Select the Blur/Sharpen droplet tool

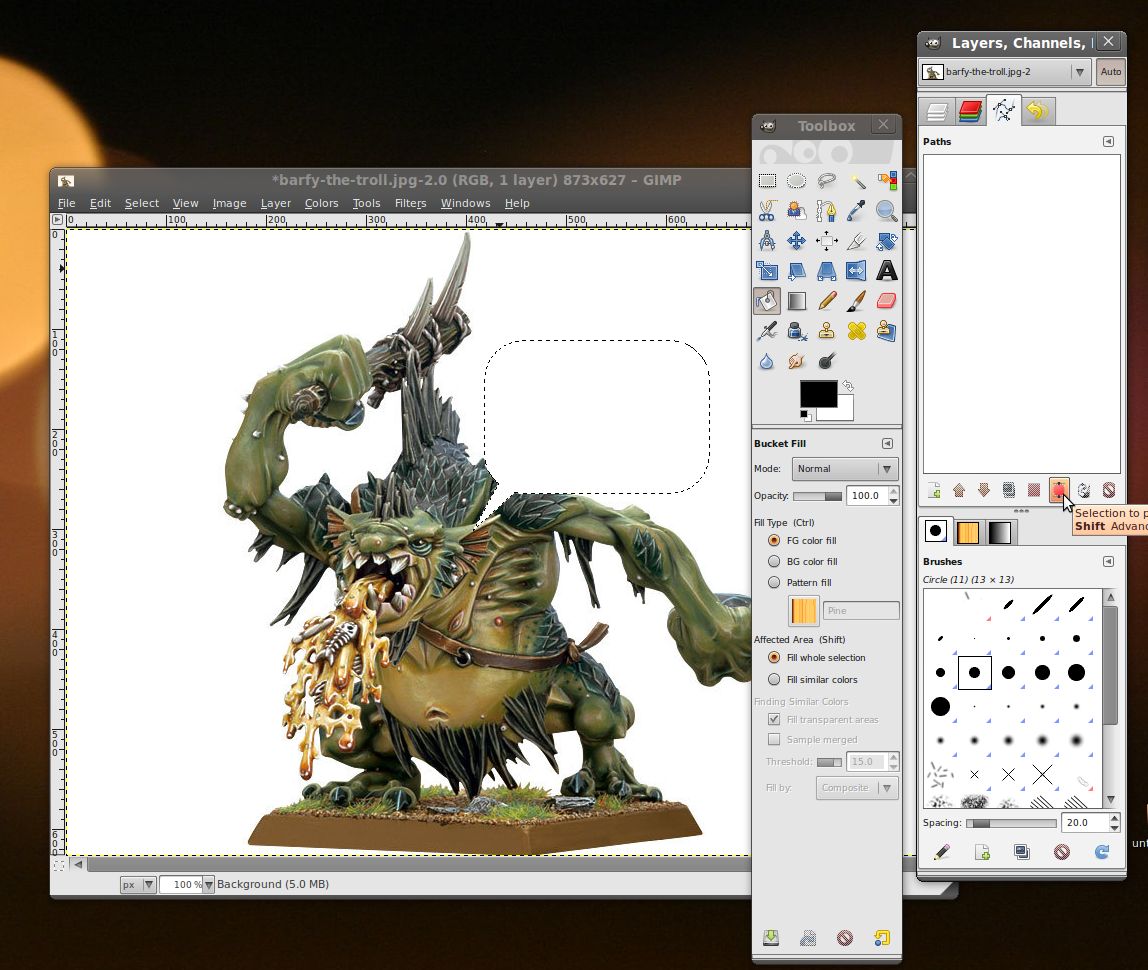767,361
